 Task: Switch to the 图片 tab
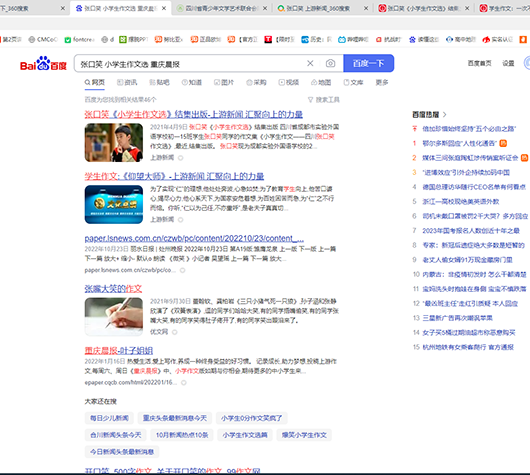pos(224,82)
